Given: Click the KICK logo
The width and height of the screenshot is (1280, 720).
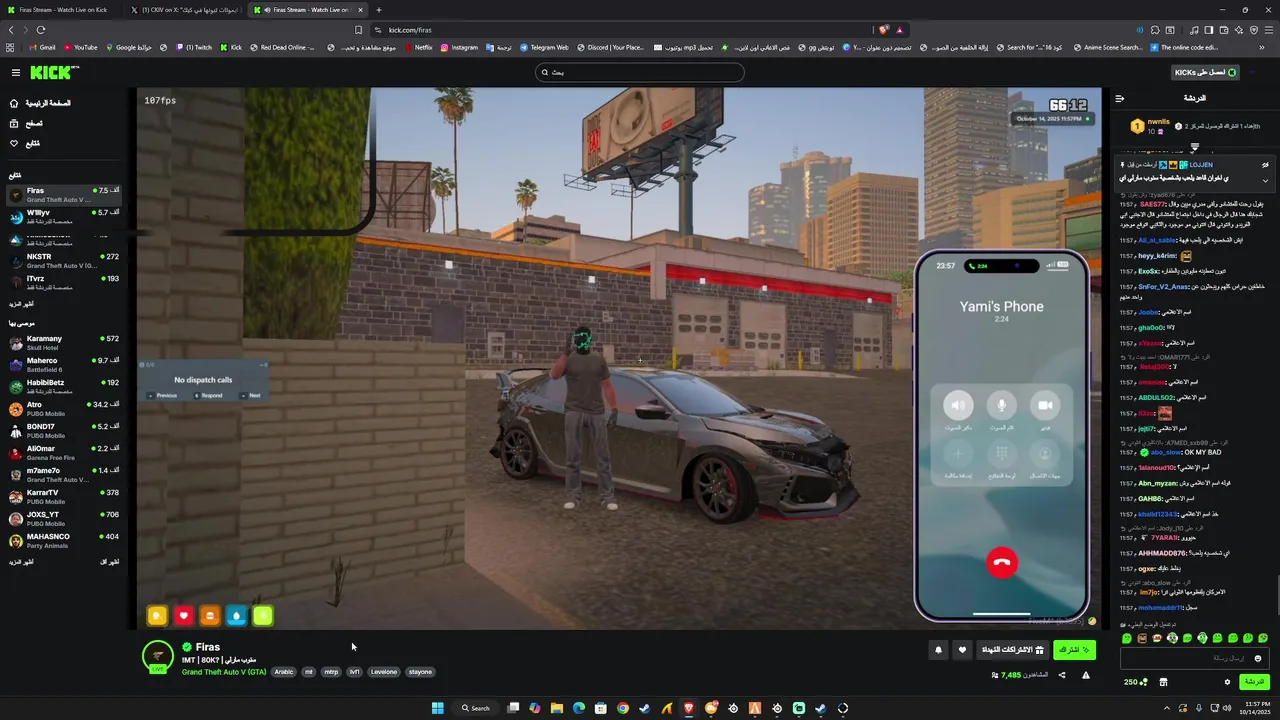Looking at the screenshot, I should (53, 72).
